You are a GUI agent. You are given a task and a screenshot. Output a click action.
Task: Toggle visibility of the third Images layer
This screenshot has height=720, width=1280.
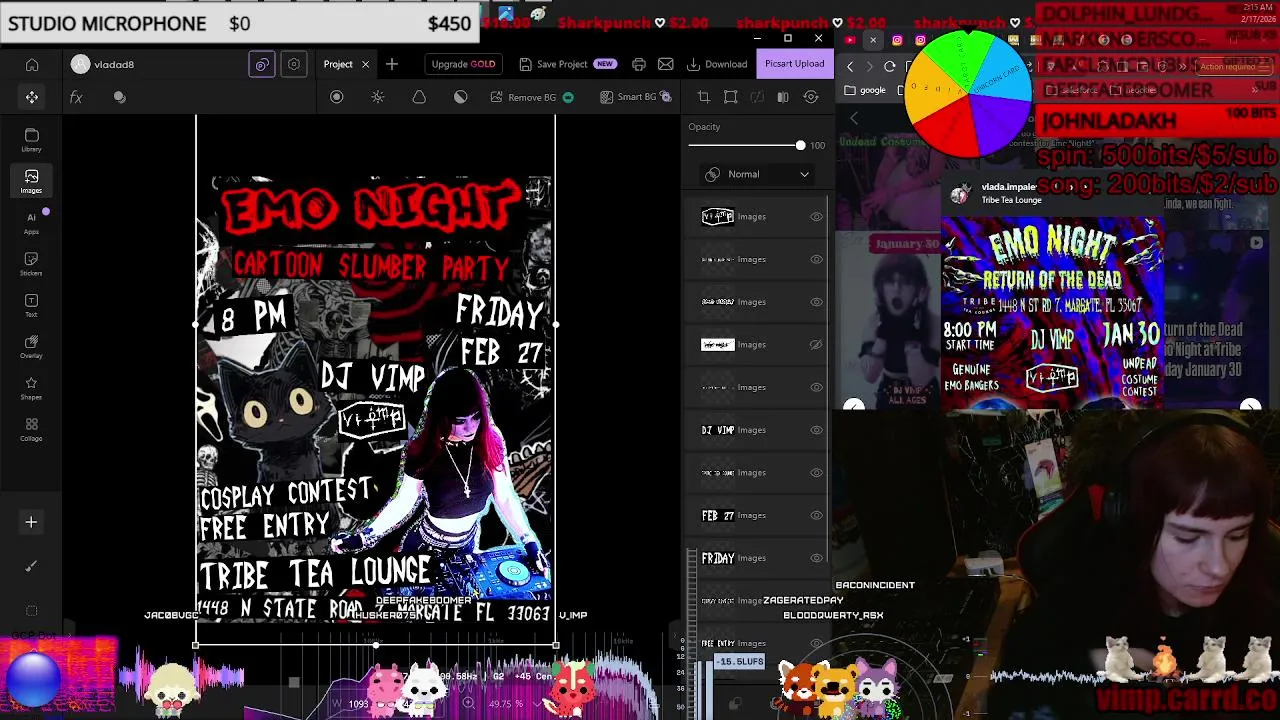[816, 302]
